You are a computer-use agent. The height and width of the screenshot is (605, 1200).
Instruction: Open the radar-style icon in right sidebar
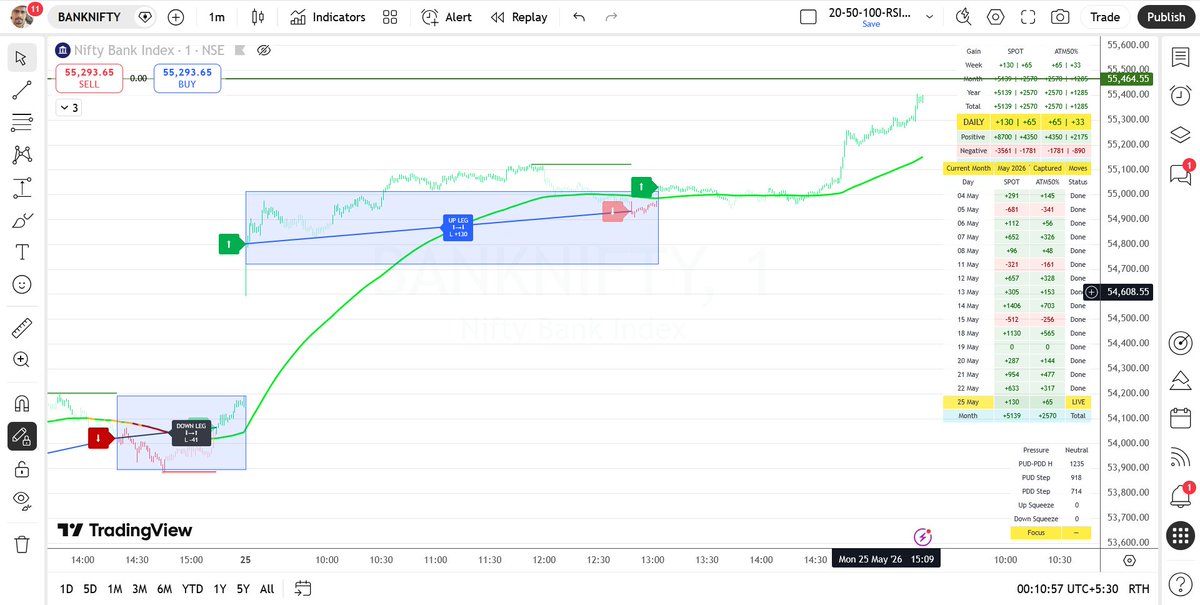1181,342
